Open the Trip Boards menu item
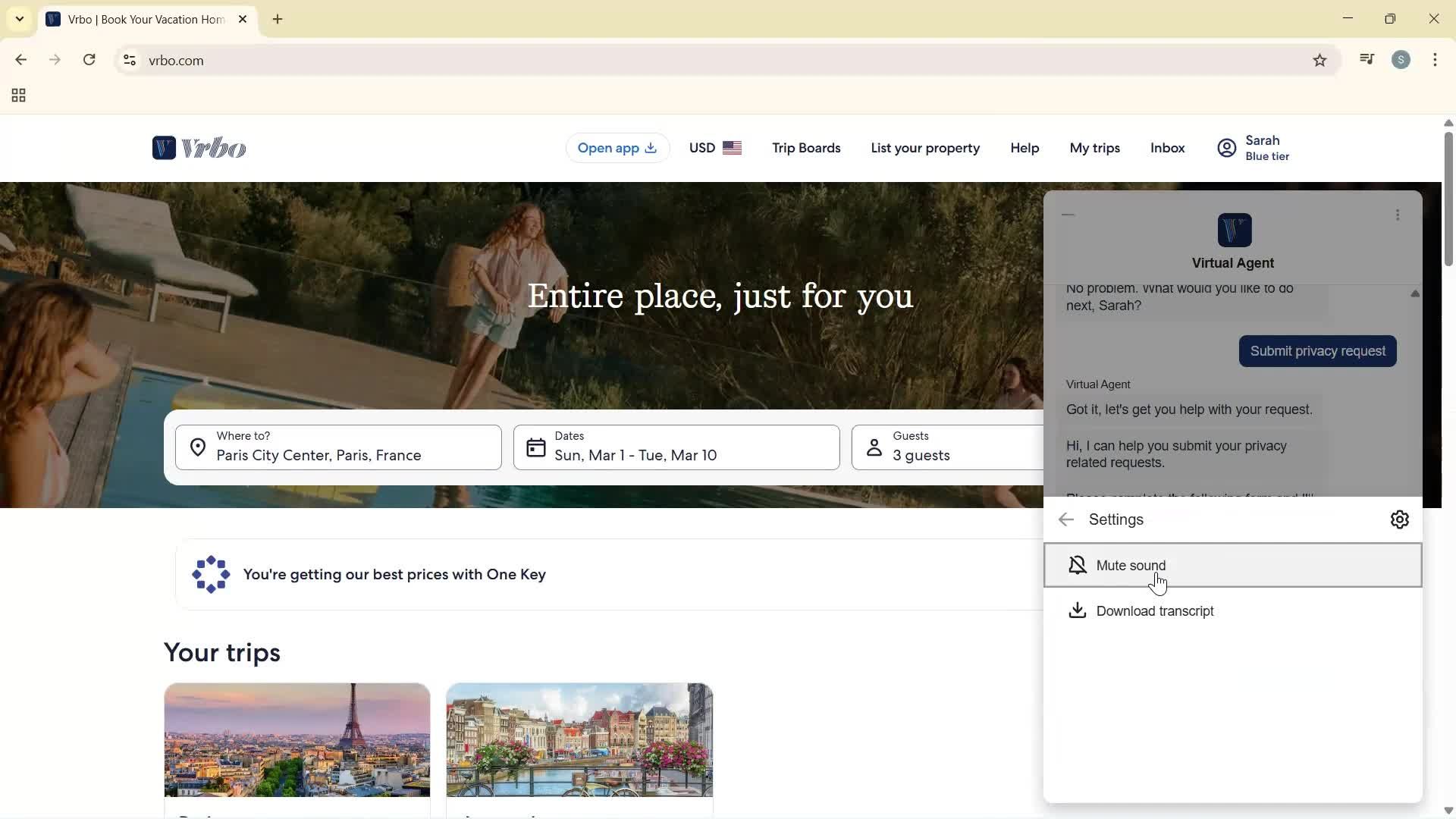This screenshot has width=1456, height=819. [x=806, y=148]
